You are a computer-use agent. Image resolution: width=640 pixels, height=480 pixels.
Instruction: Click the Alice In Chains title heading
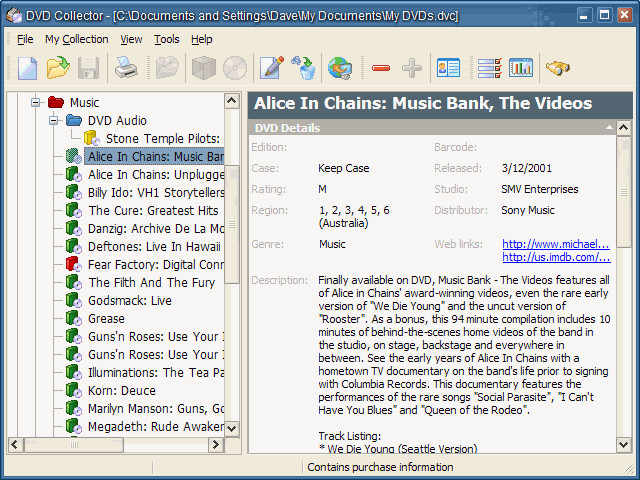pyautogui.click(x=423, y=103)
